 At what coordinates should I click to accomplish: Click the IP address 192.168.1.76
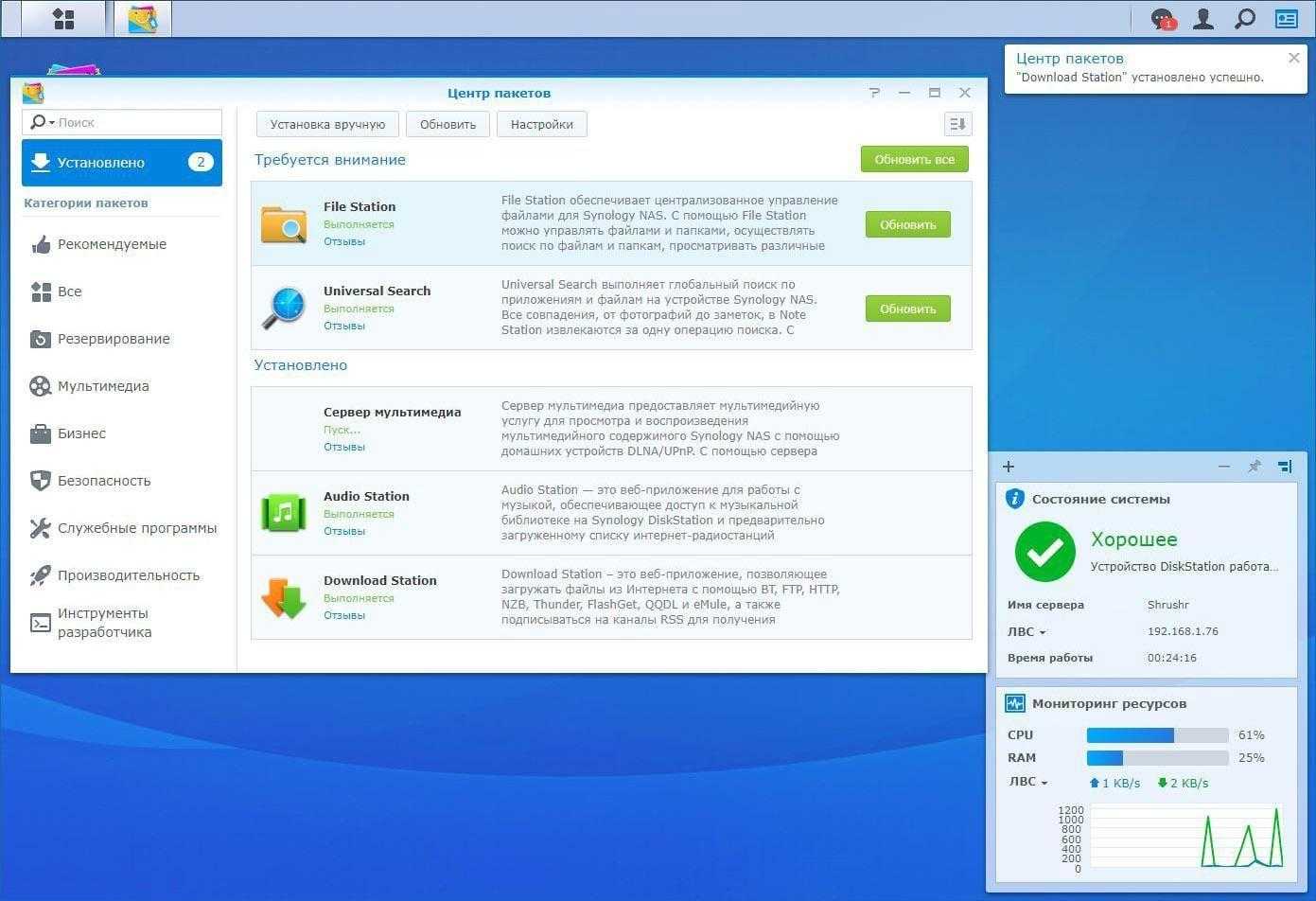coord(1183,631)
